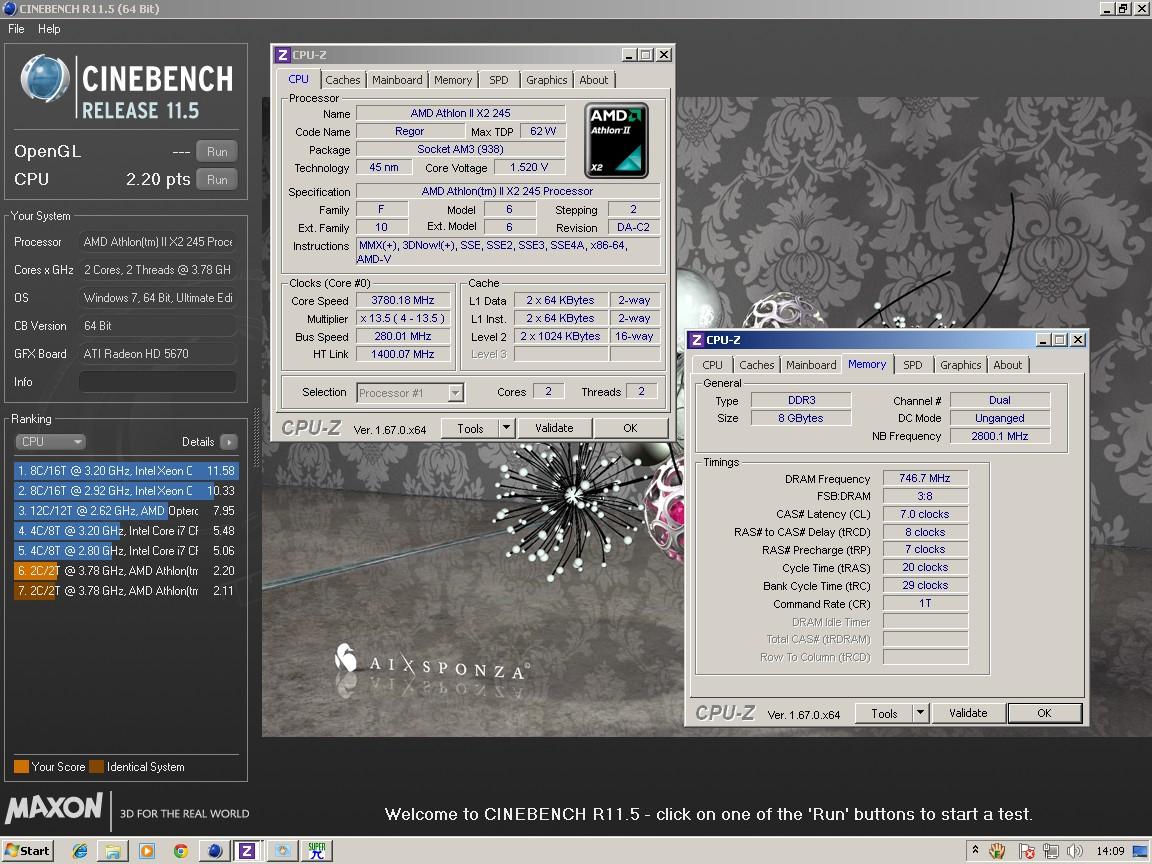Open the Help menu in Cinebench
Viewport: 1152px width, 864px height.
[x=49, y=29]
